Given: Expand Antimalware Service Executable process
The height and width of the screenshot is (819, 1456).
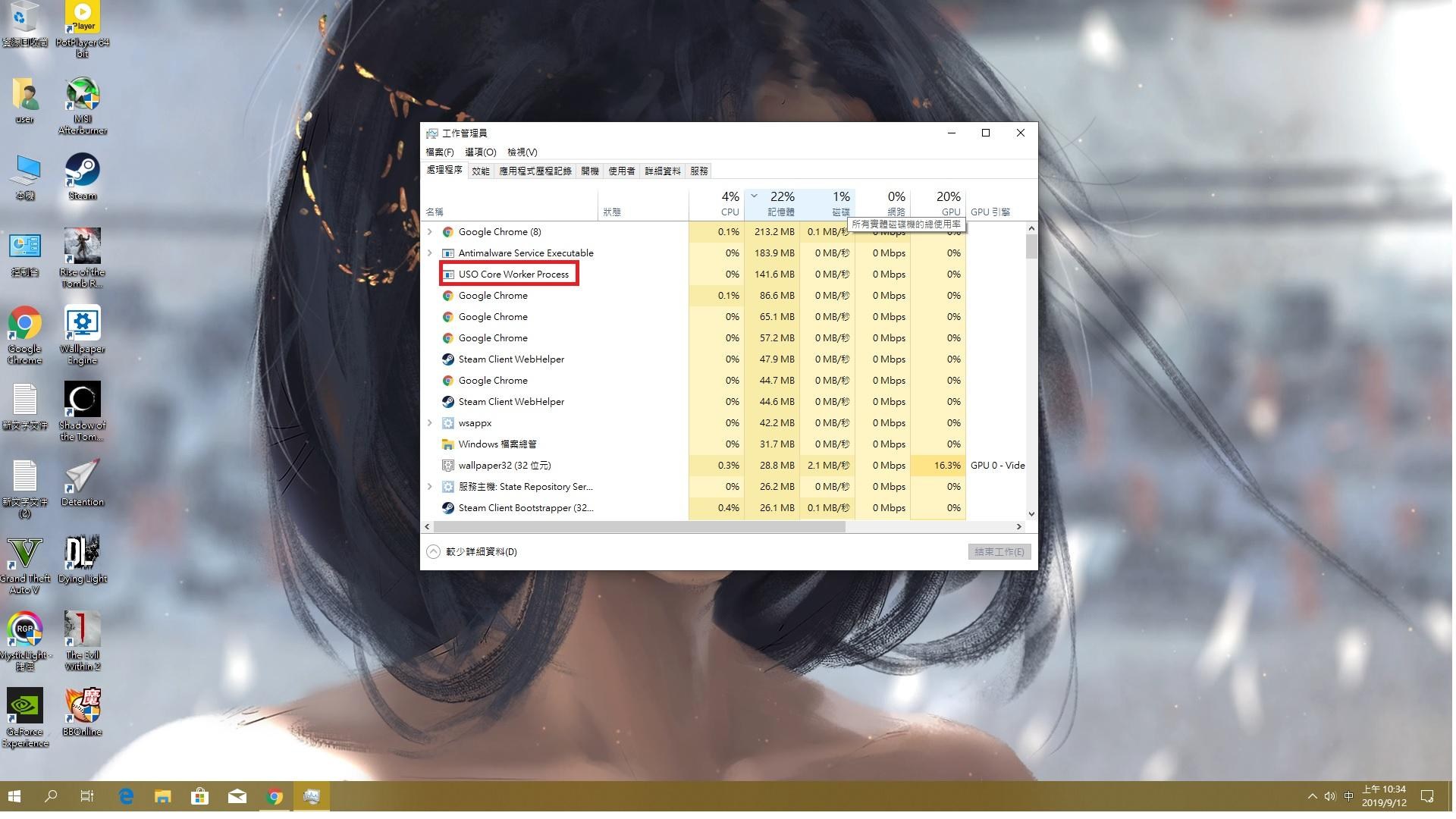Looking at the screenshot, I should pos(430,253).
